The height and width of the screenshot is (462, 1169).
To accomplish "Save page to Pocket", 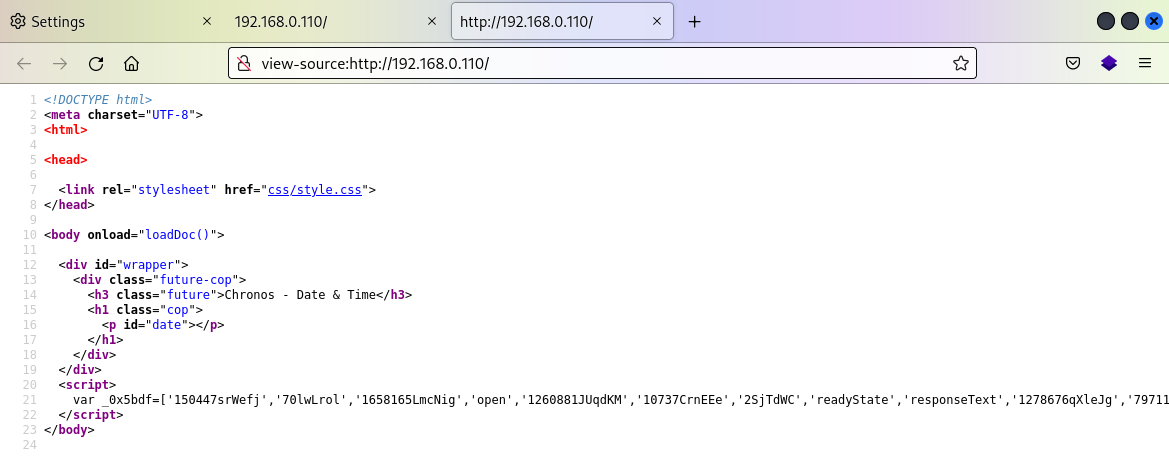I will [x=1073, y=63].
